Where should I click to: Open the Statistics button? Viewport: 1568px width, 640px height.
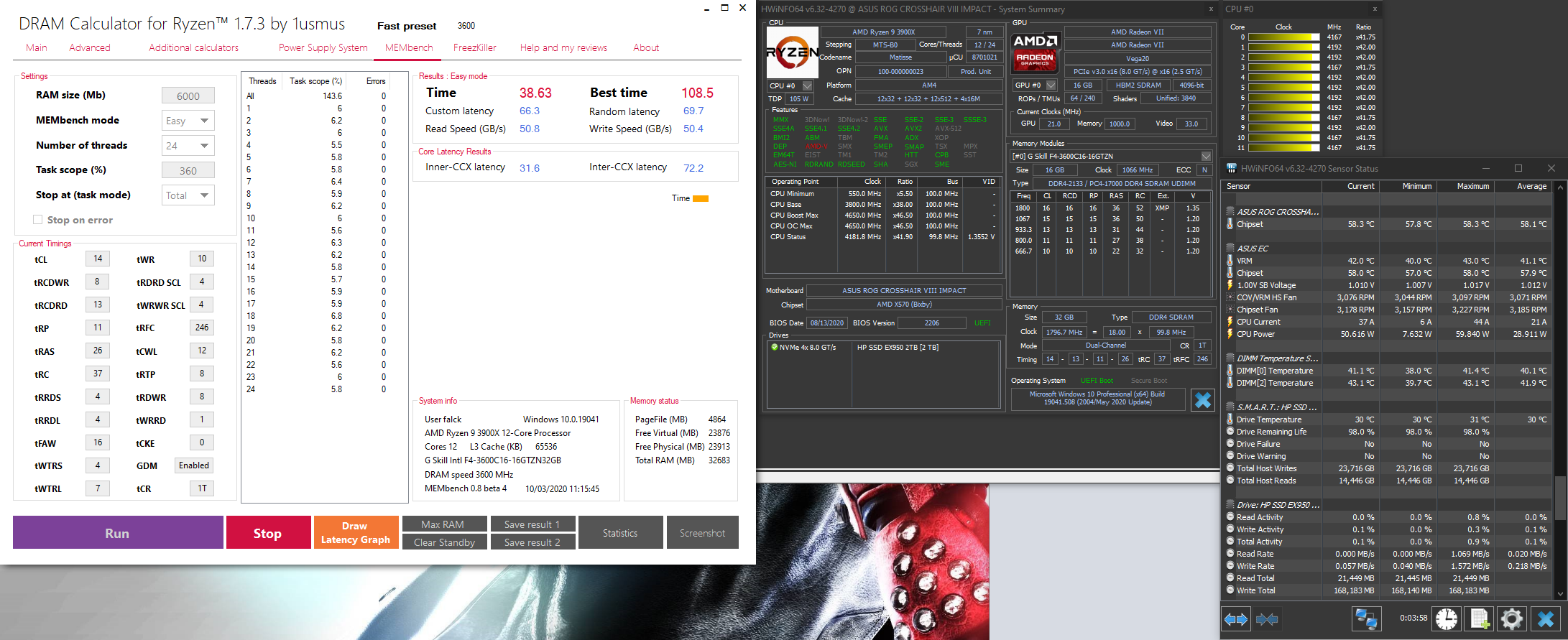[x=621, y=533]
